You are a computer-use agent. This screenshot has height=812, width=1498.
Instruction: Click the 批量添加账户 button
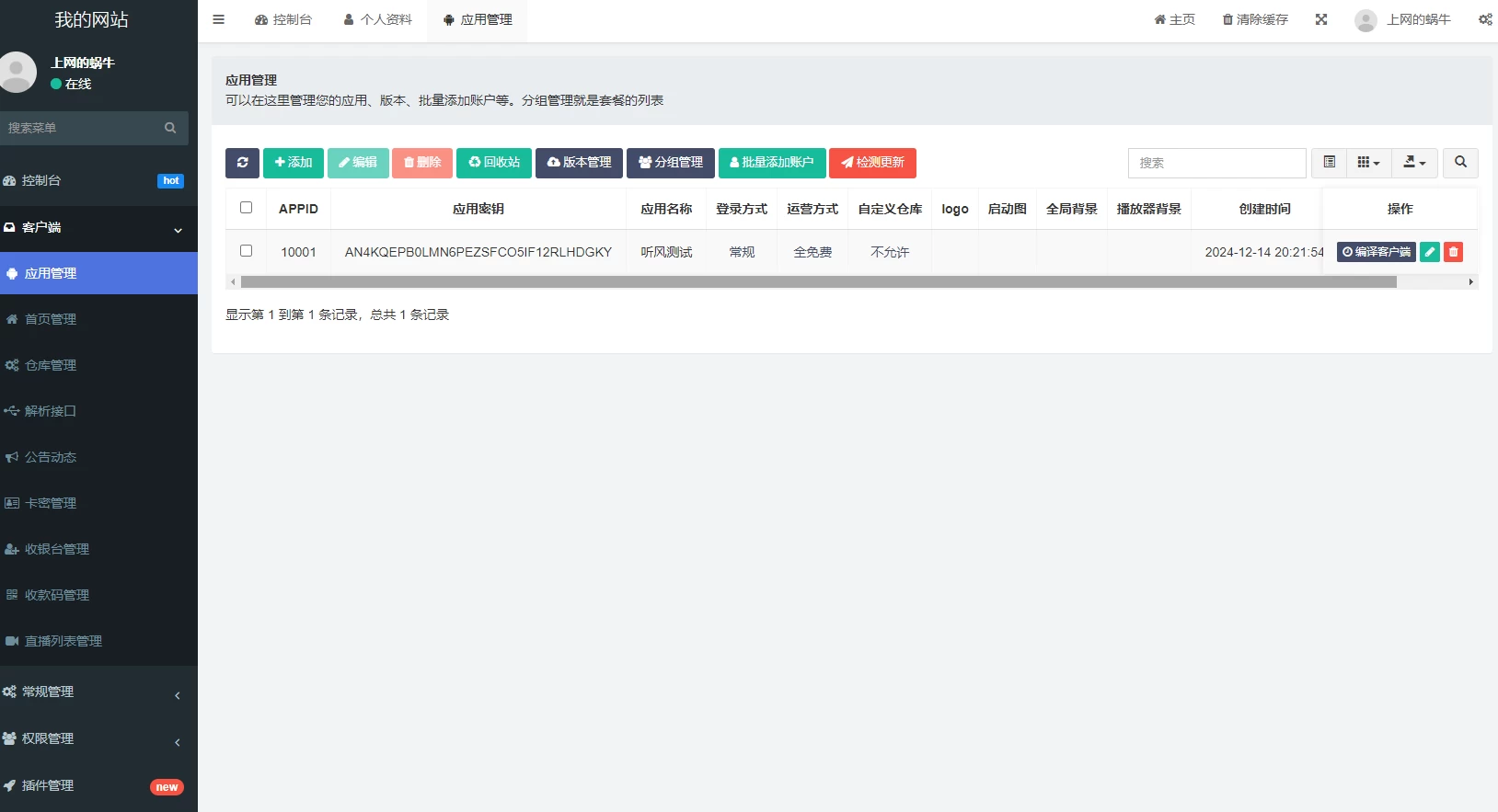772,163
